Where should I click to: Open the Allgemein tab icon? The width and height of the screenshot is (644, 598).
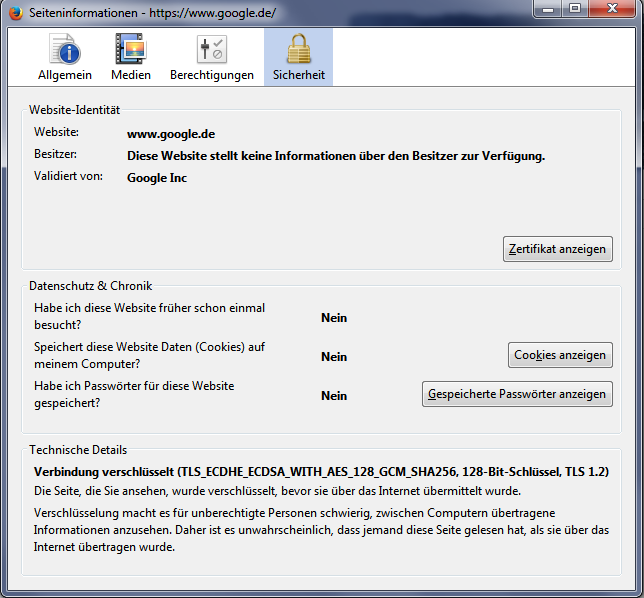65,49
